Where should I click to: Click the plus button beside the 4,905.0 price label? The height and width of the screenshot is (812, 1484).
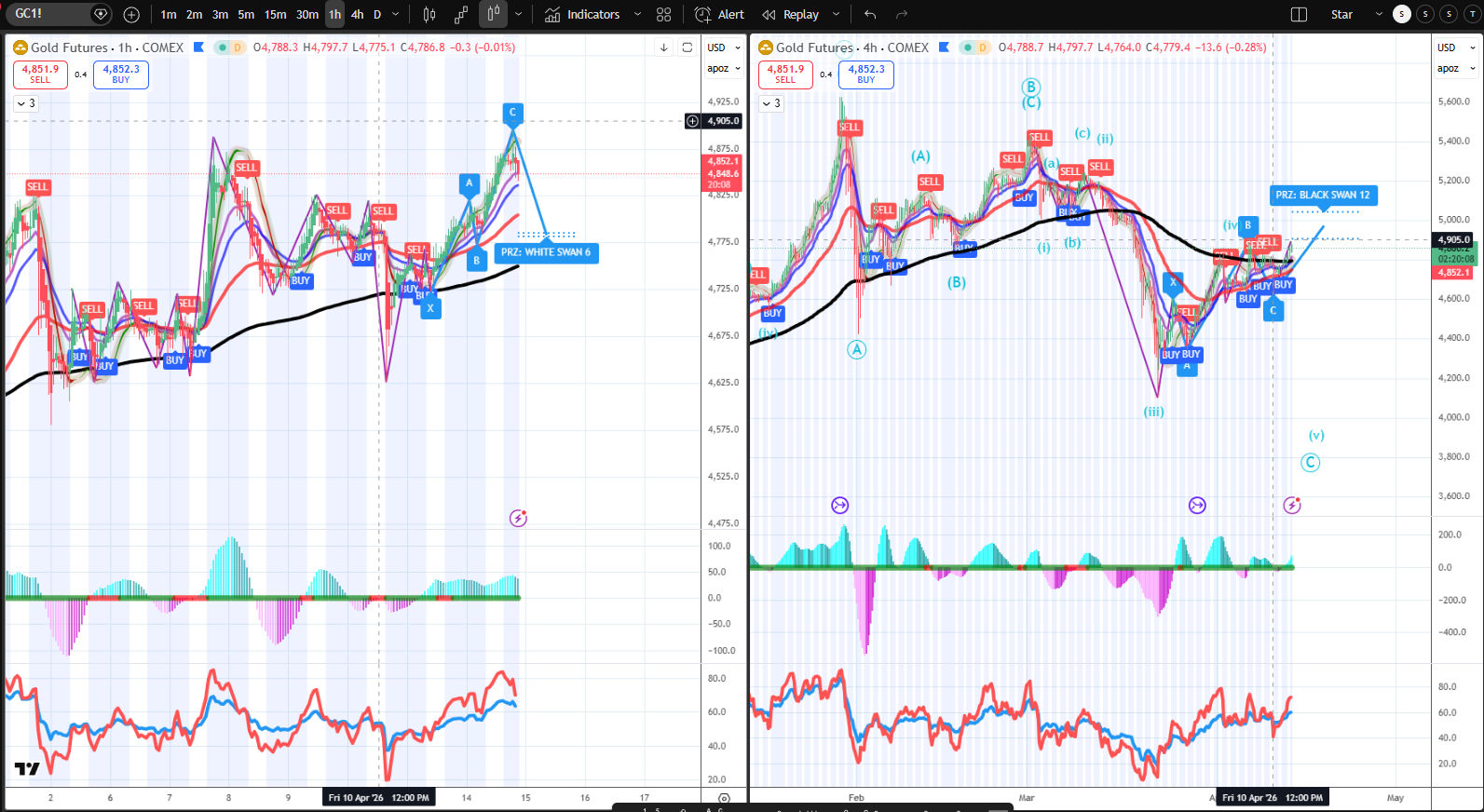(x=692, y=121)
